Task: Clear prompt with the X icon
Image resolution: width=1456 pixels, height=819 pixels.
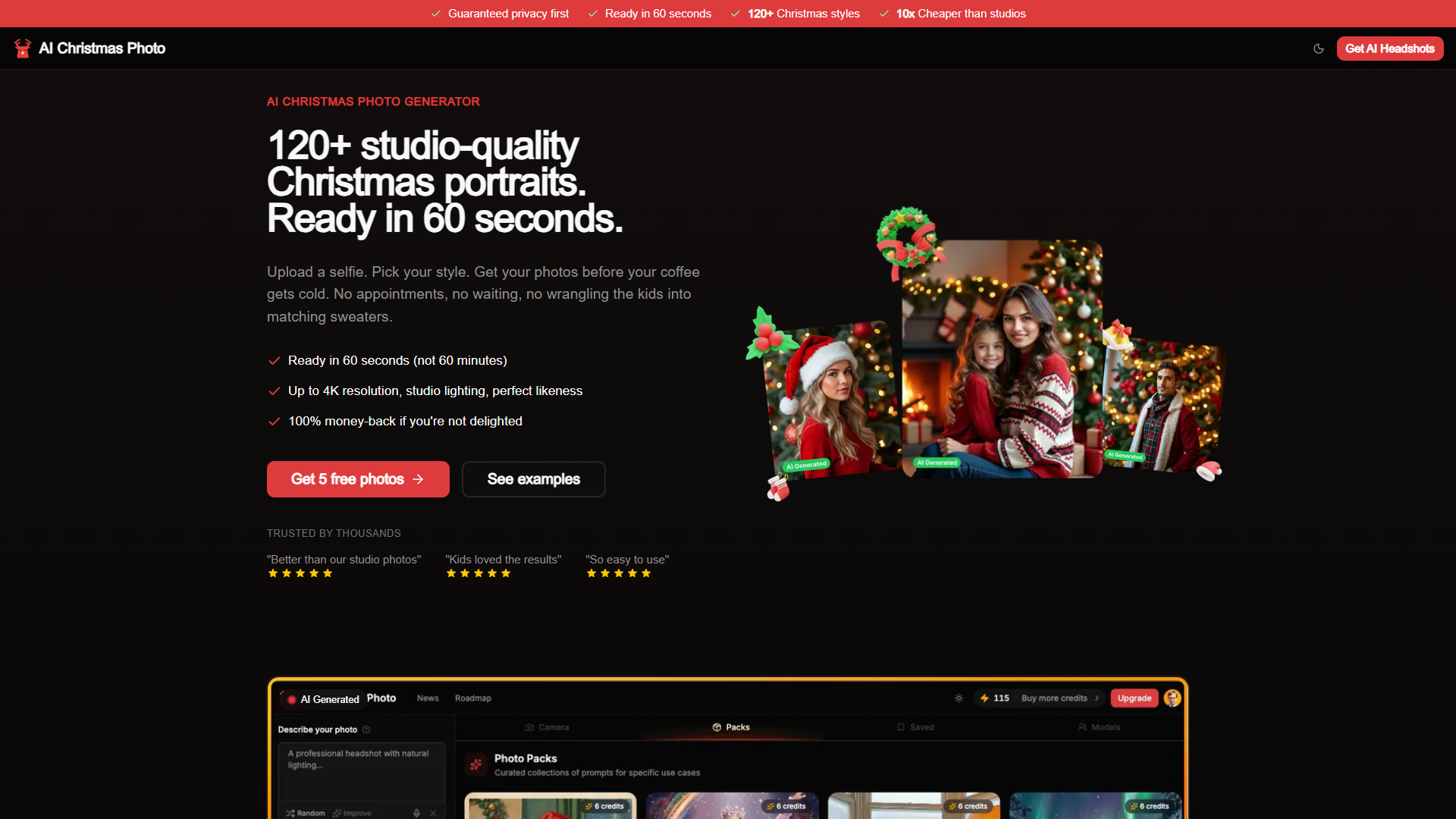Action: tap(433, 813)
